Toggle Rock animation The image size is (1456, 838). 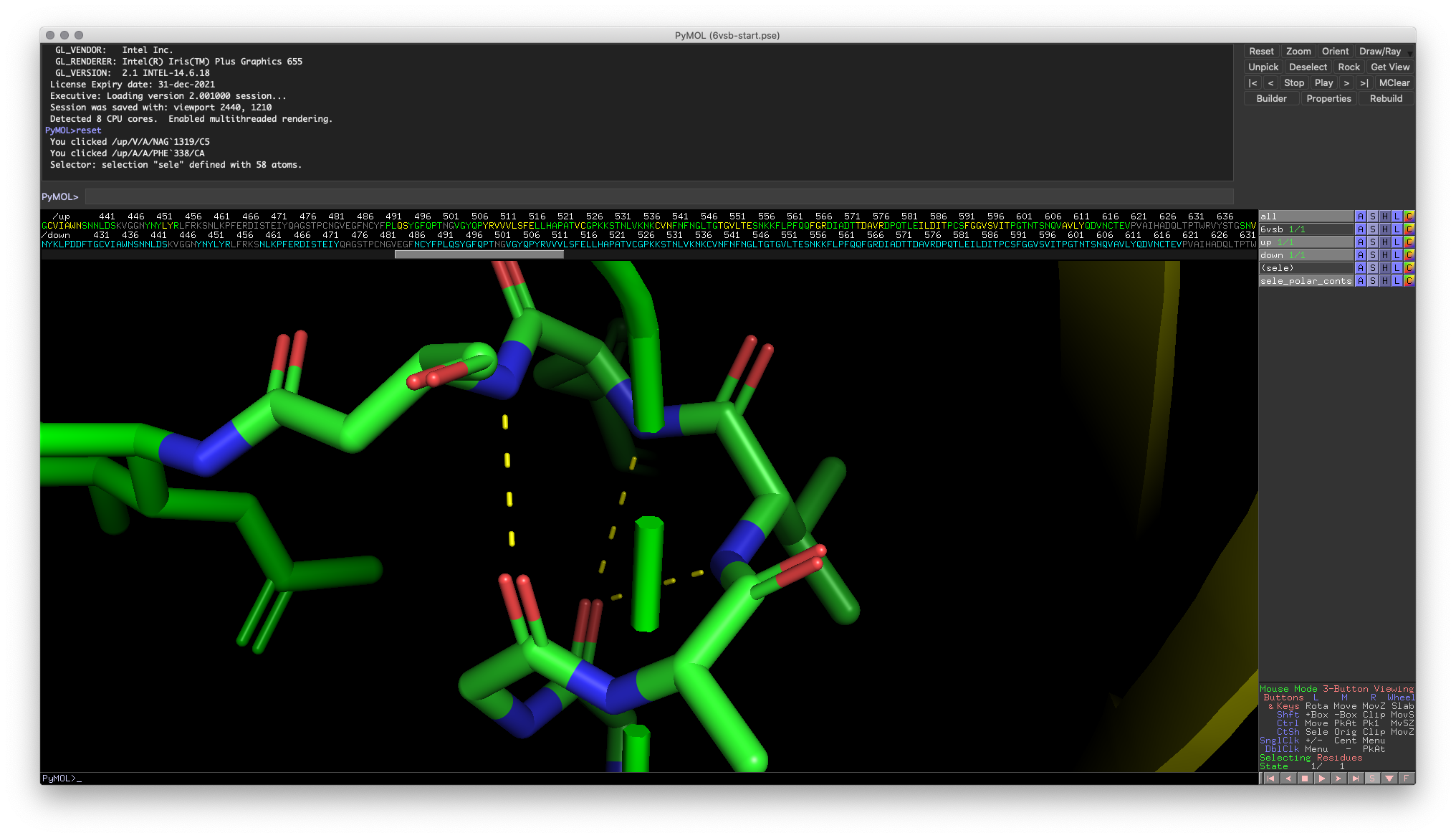(x=1349, y=67)
